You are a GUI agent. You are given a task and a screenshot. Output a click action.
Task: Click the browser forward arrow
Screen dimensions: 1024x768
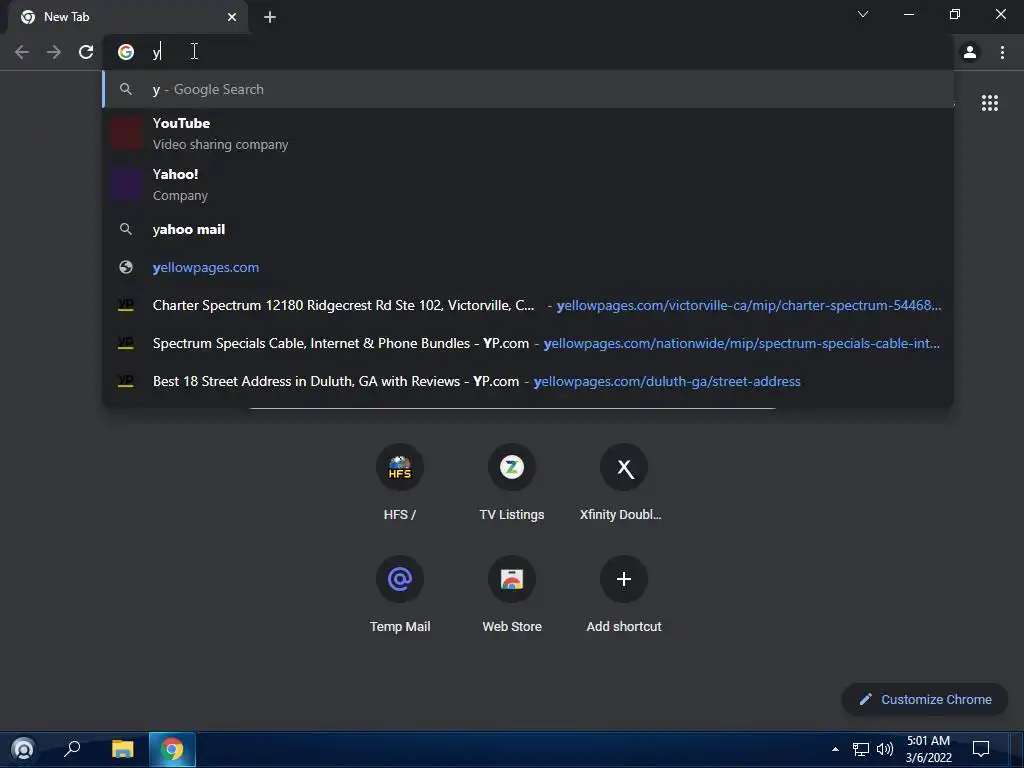pyautogui.click(x=54, y=52)
